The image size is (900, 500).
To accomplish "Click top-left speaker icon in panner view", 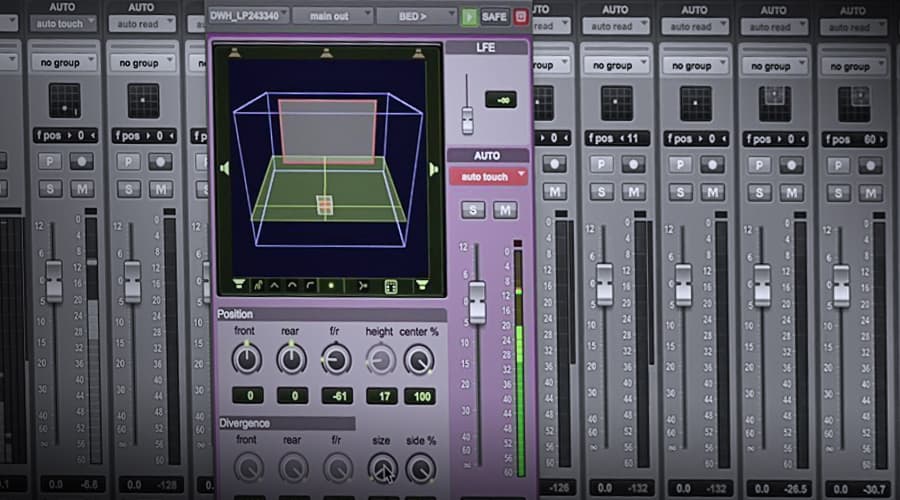I will coord(235,53).
